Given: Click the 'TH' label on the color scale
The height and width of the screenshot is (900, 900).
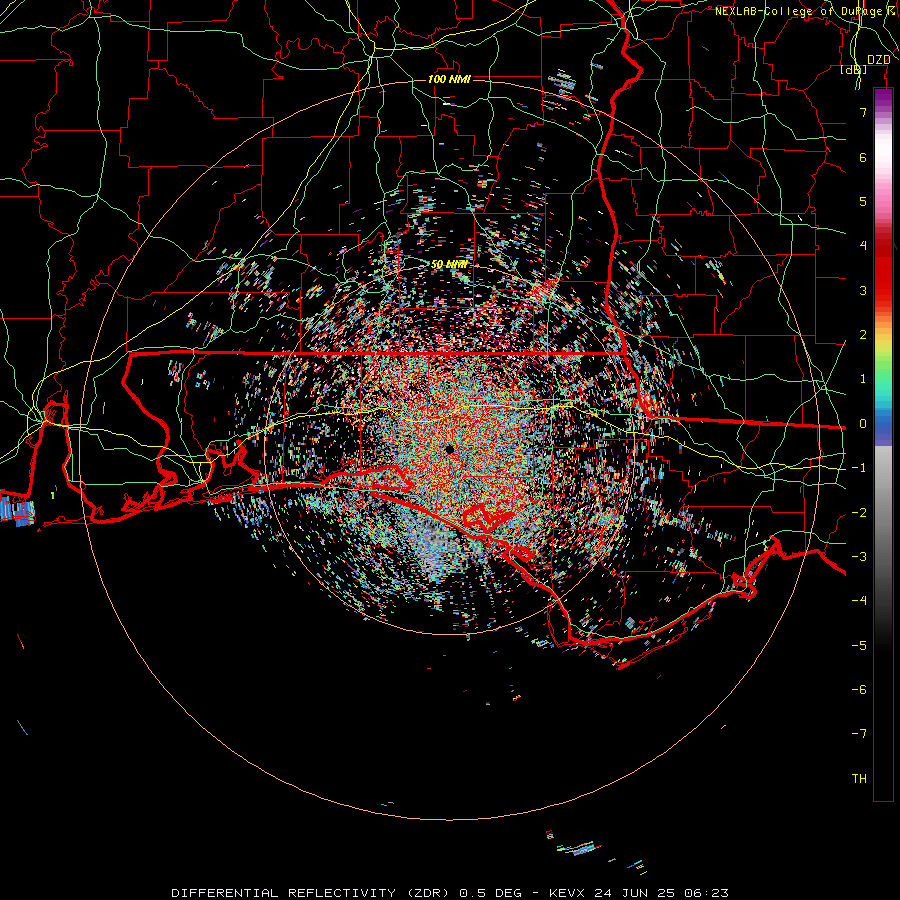Looking at the screenshot, I should [x=859, y=779].
